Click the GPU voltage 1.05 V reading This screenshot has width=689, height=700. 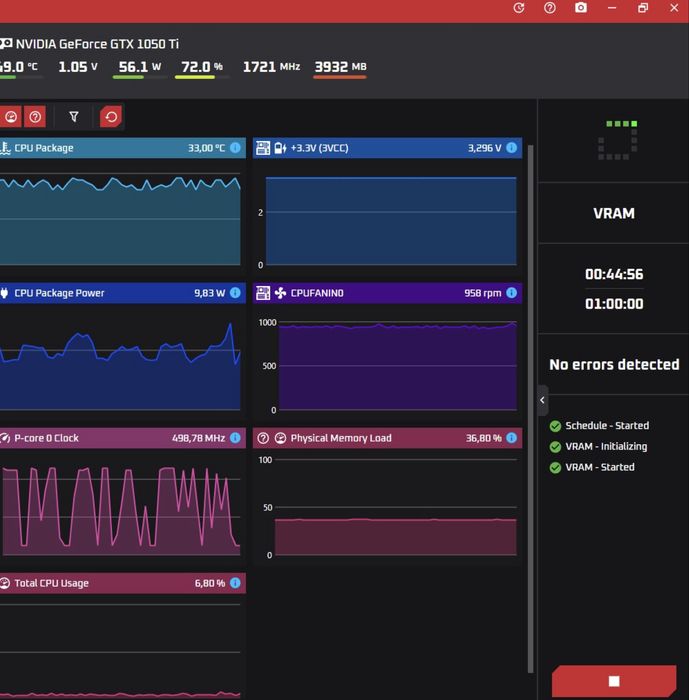pos(78,67)
